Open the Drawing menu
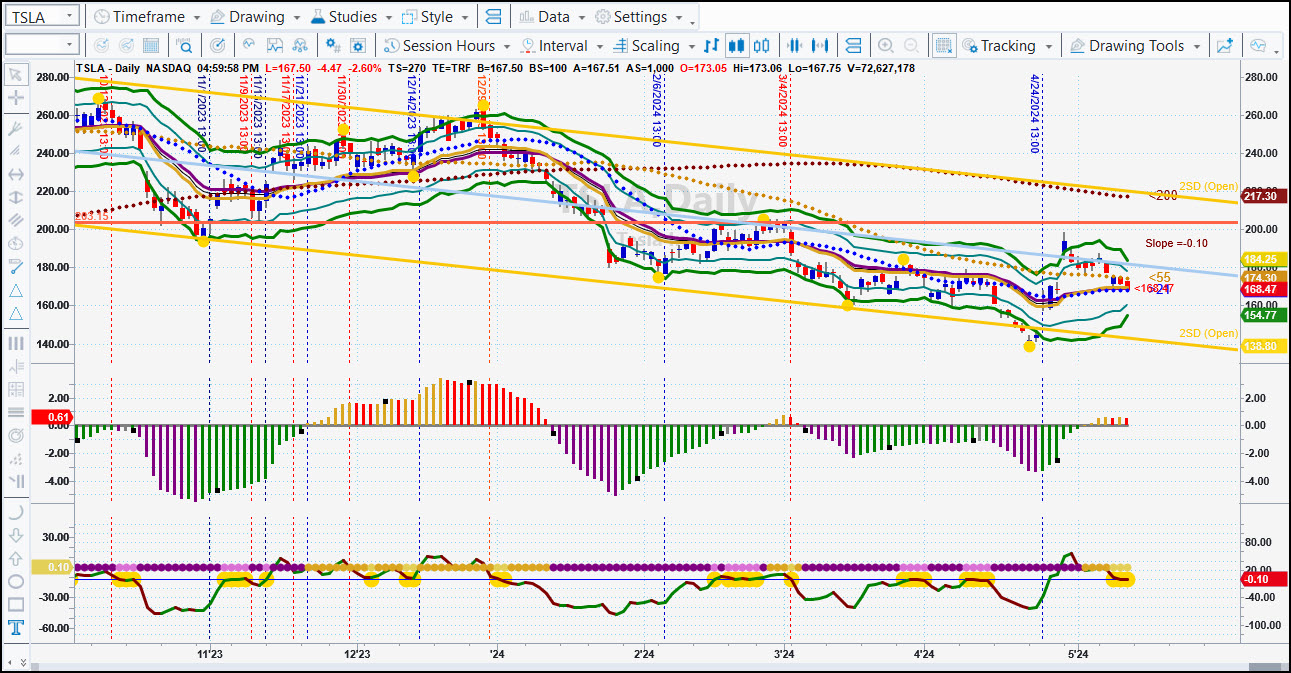 pyautogui.click(x=256, y=17)
